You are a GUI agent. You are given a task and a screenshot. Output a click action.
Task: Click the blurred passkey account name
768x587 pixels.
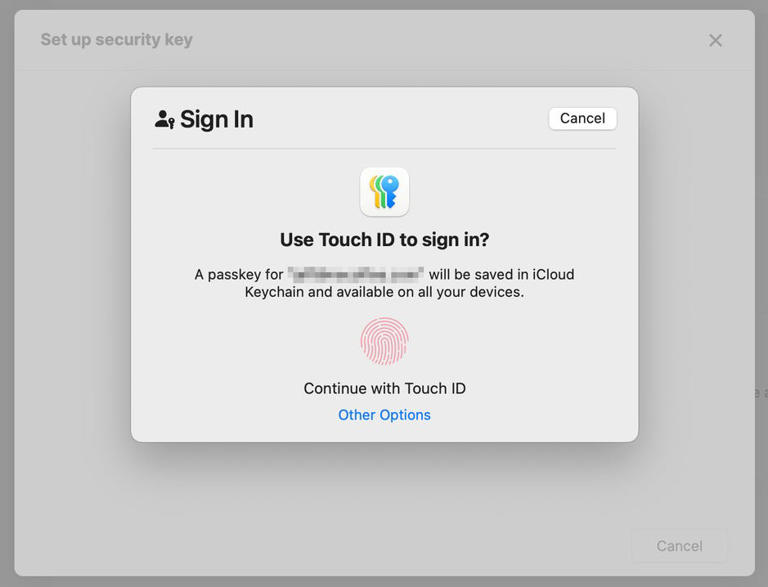[356, 273]
